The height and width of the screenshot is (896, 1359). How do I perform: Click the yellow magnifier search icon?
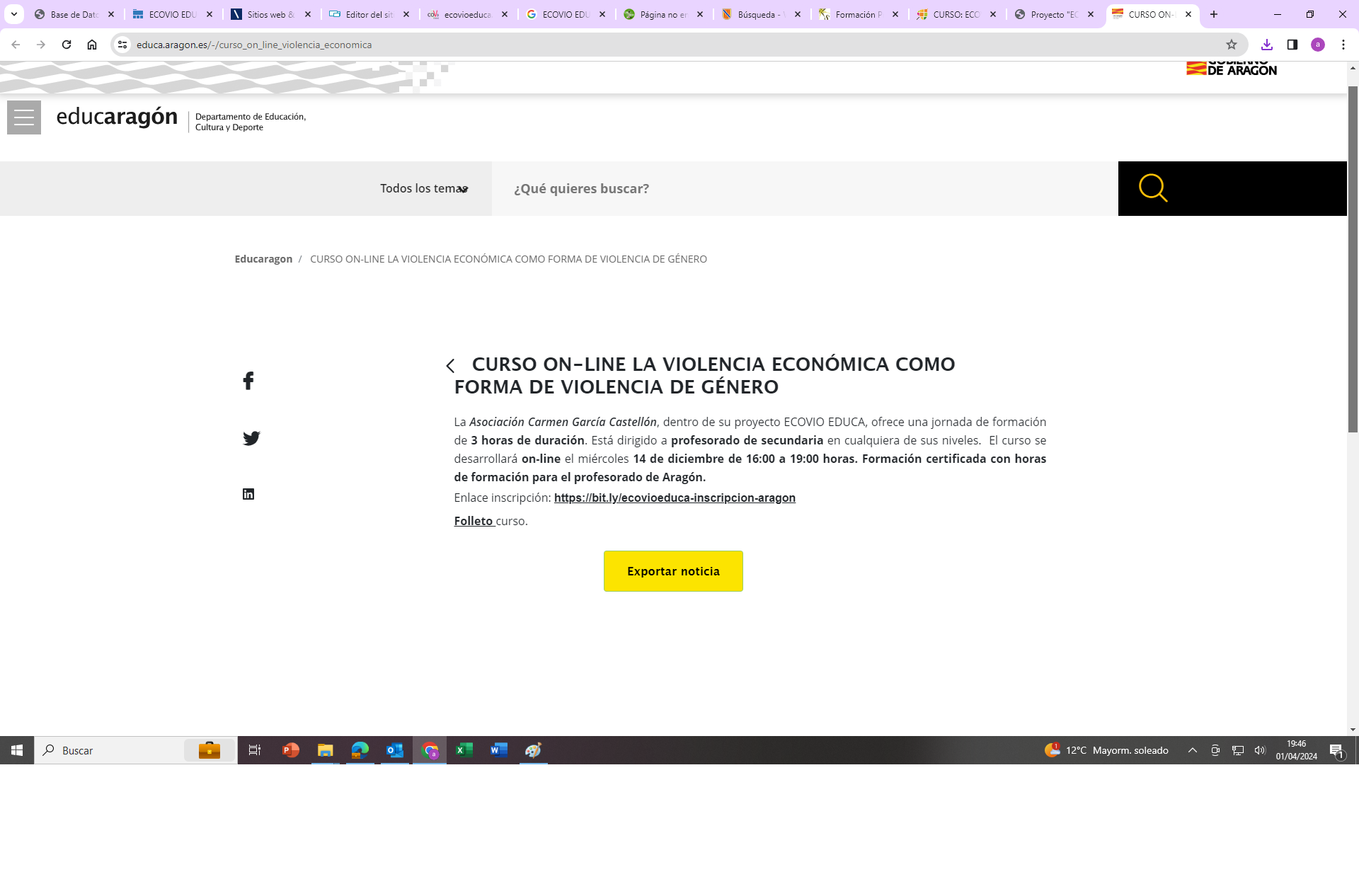(1152, 188)
